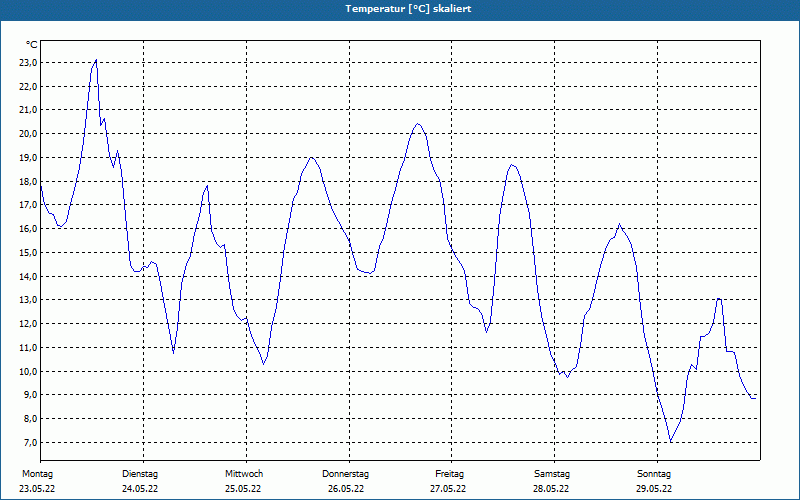The width and height of the screenshot is (800, 500).
Task: Click the 'Montag' day label
Action: coord(37,474)
